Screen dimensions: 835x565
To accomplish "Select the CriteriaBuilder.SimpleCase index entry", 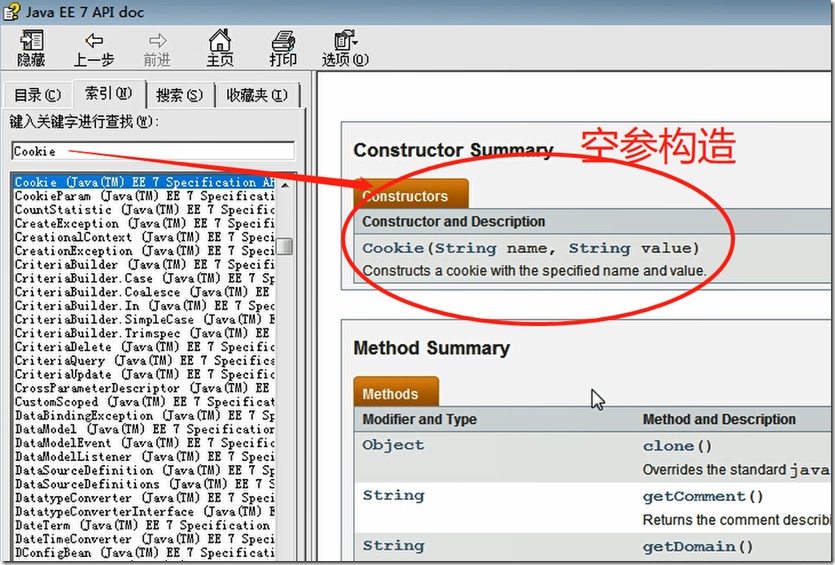I will [144, 320].
